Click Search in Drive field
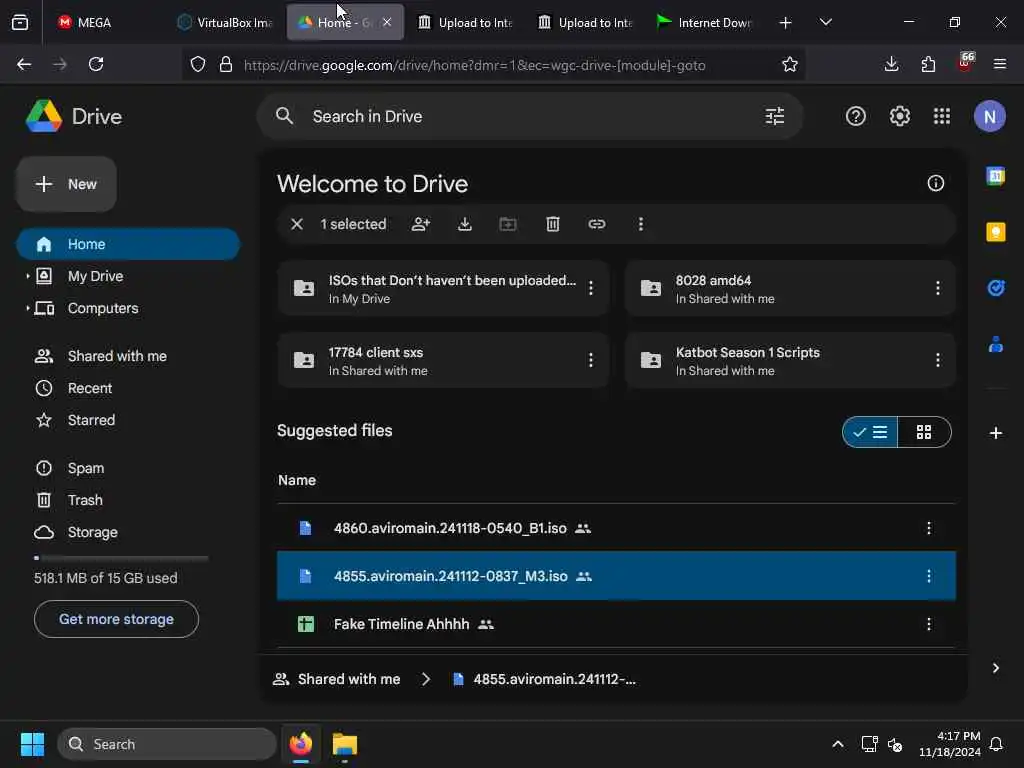Screen dimensions: 1024x768 (x=530, y=116)
